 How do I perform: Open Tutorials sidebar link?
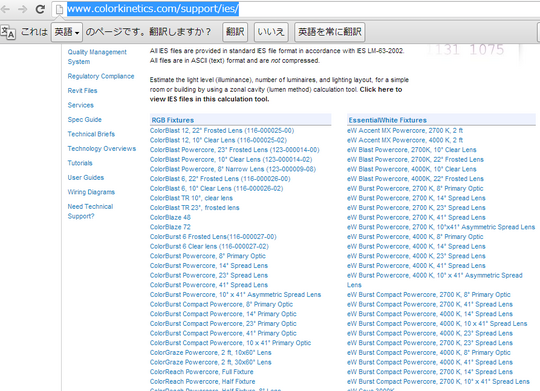pos(80,163)
